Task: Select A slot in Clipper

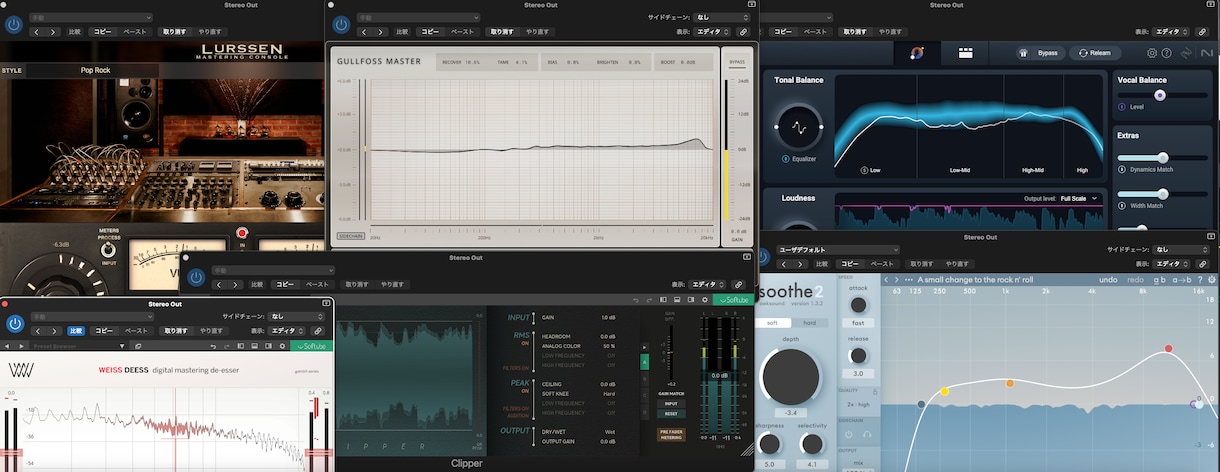Action: (645, 360)
